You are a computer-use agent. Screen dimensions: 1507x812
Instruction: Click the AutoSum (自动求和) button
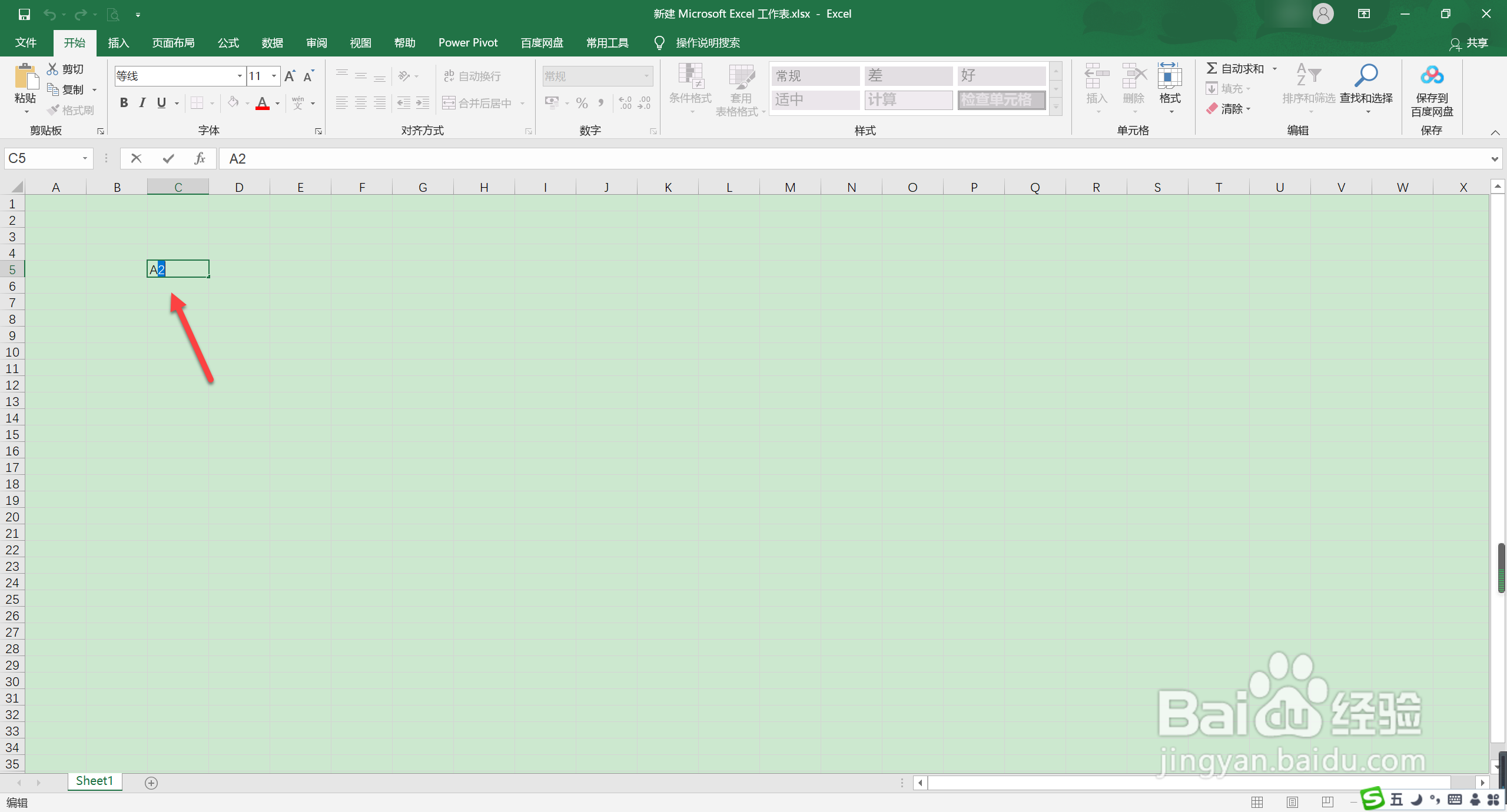click(1235, 69)
